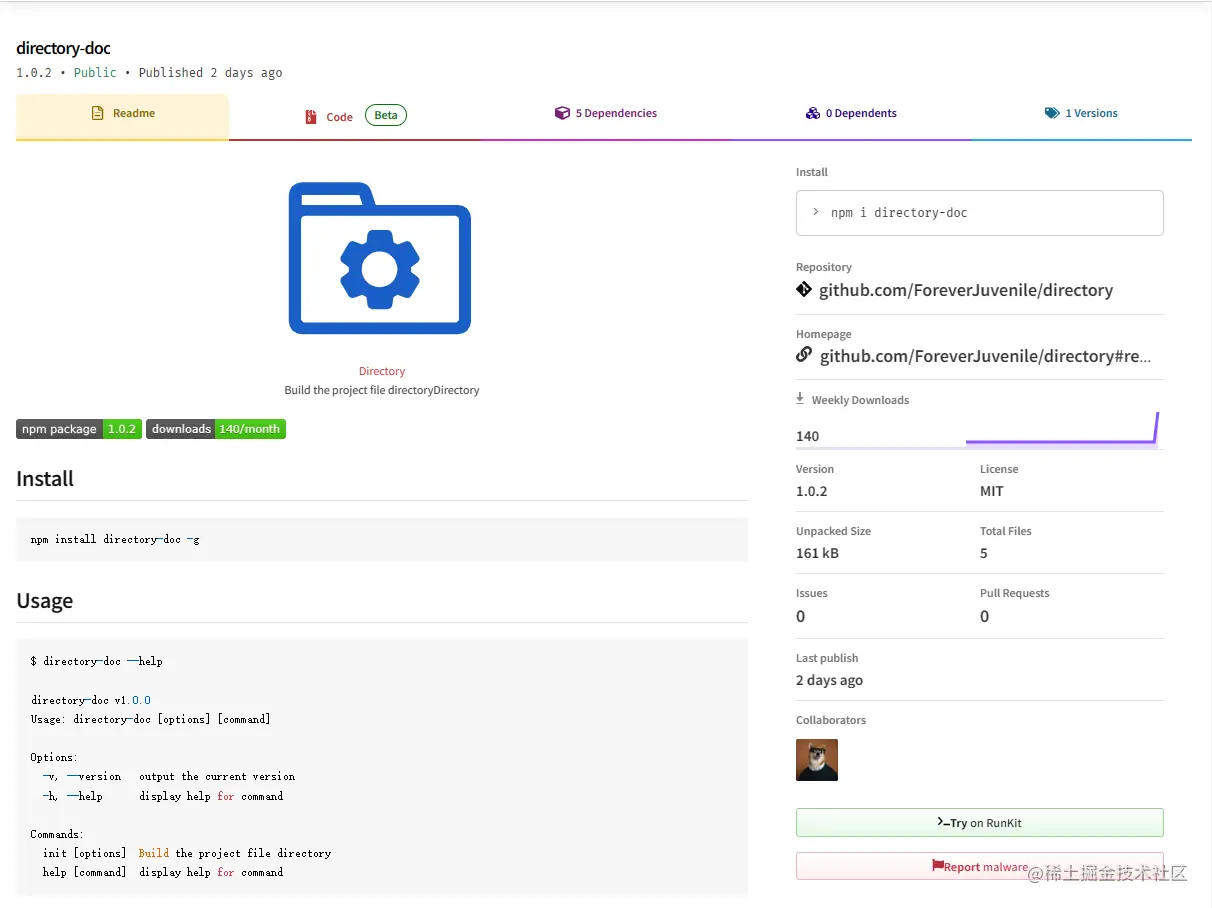Click the Readme document icon
The height and width of the screenshot is (908, 1212).
[97, 114]
